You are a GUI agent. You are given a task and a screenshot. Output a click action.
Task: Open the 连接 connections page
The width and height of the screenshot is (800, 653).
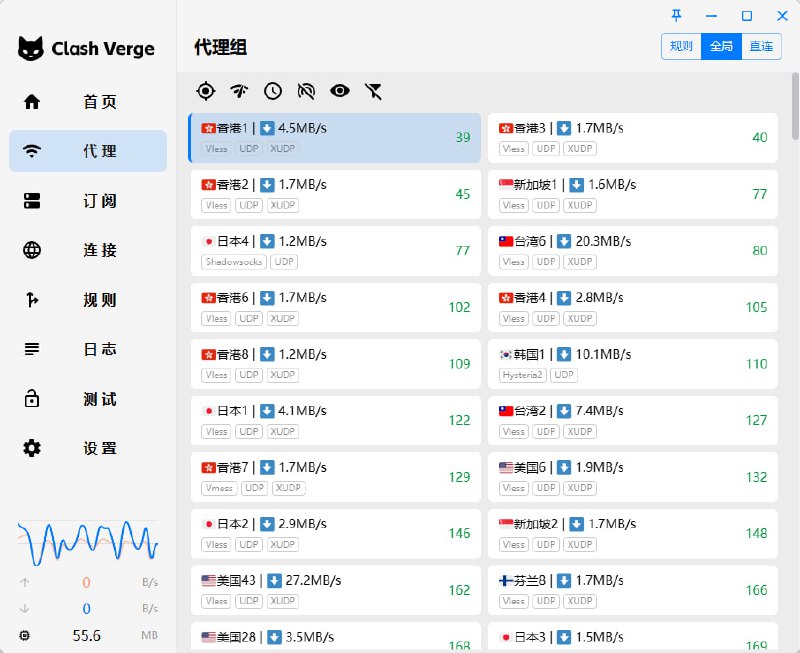[87, 251]
